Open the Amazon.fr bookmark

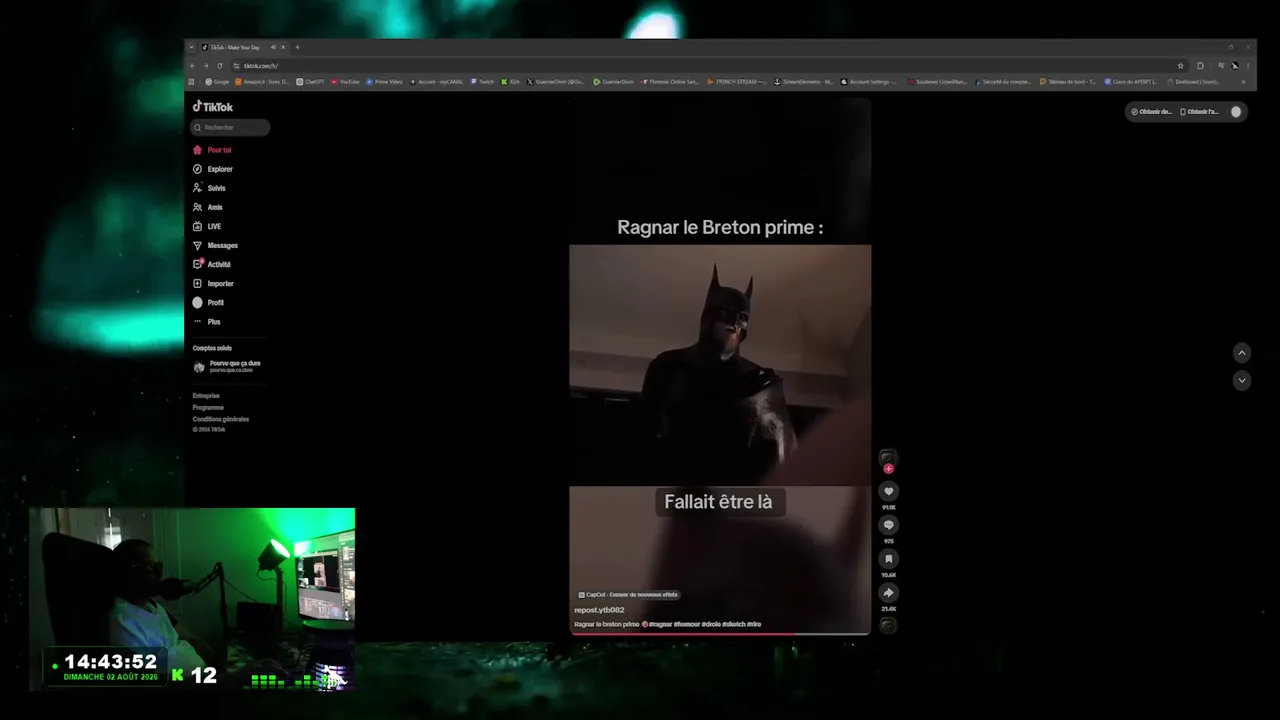262,82
